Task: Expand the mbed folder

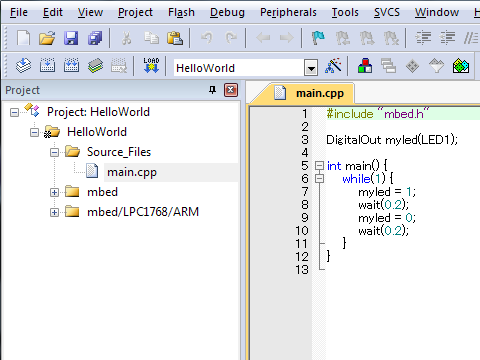Action: pyautogui.click(x=54, y=192)
